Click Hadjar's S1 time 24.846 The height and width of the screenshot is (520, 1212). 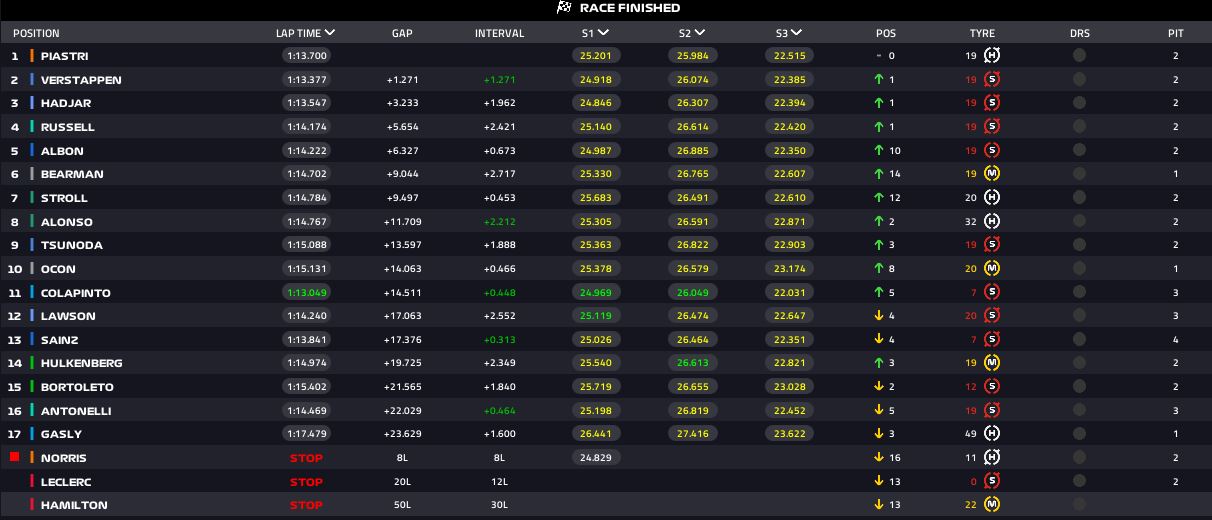(597, 103)
